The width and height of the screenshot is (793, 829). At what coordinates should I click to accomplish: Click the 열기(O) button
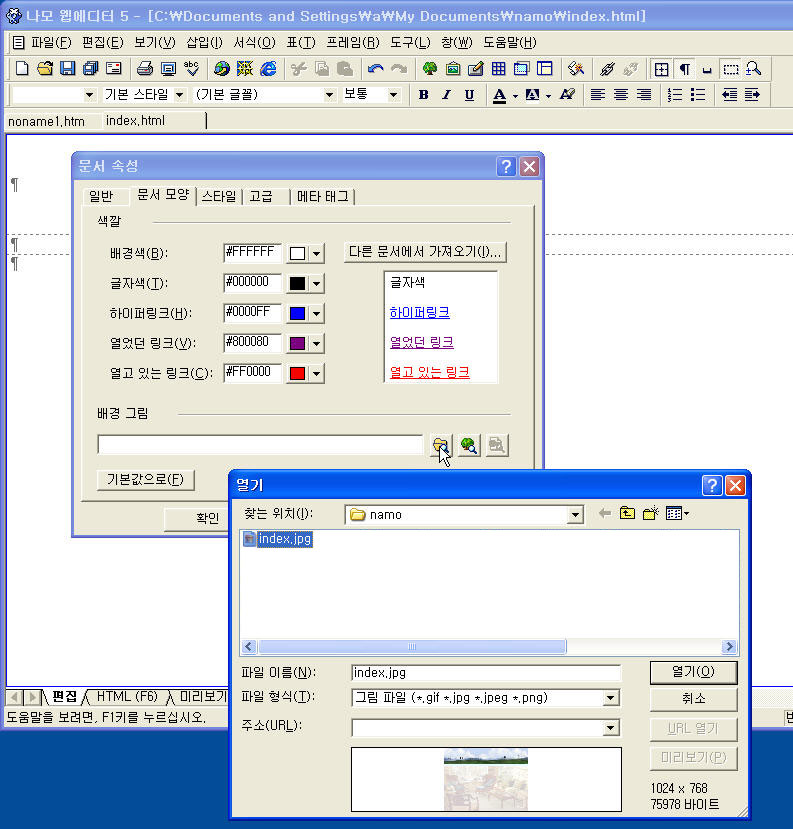click(693, 672)
